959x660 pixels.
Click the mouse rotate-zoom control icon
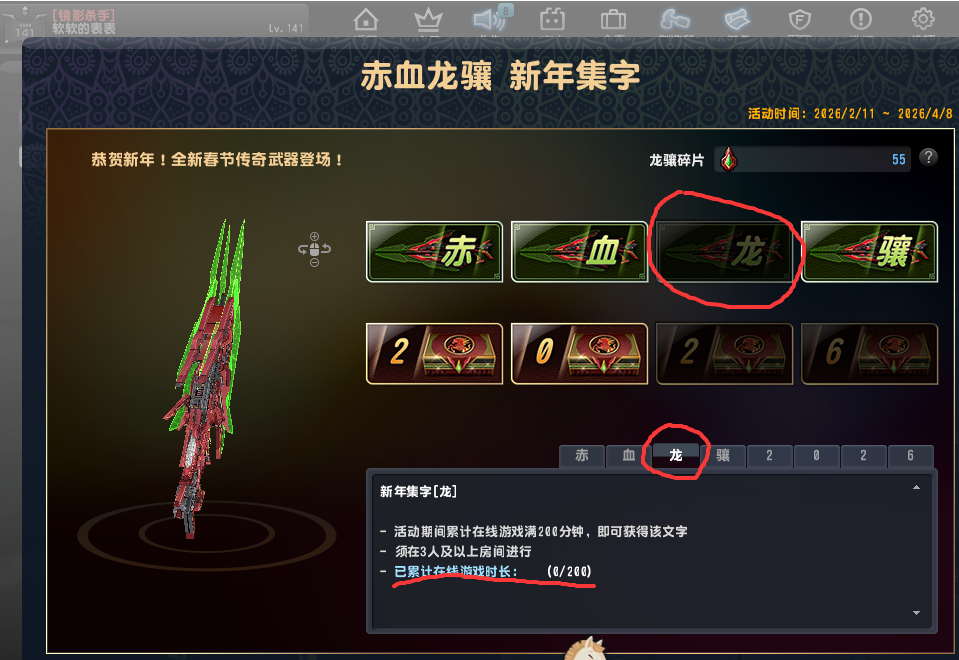coord(314,249)
